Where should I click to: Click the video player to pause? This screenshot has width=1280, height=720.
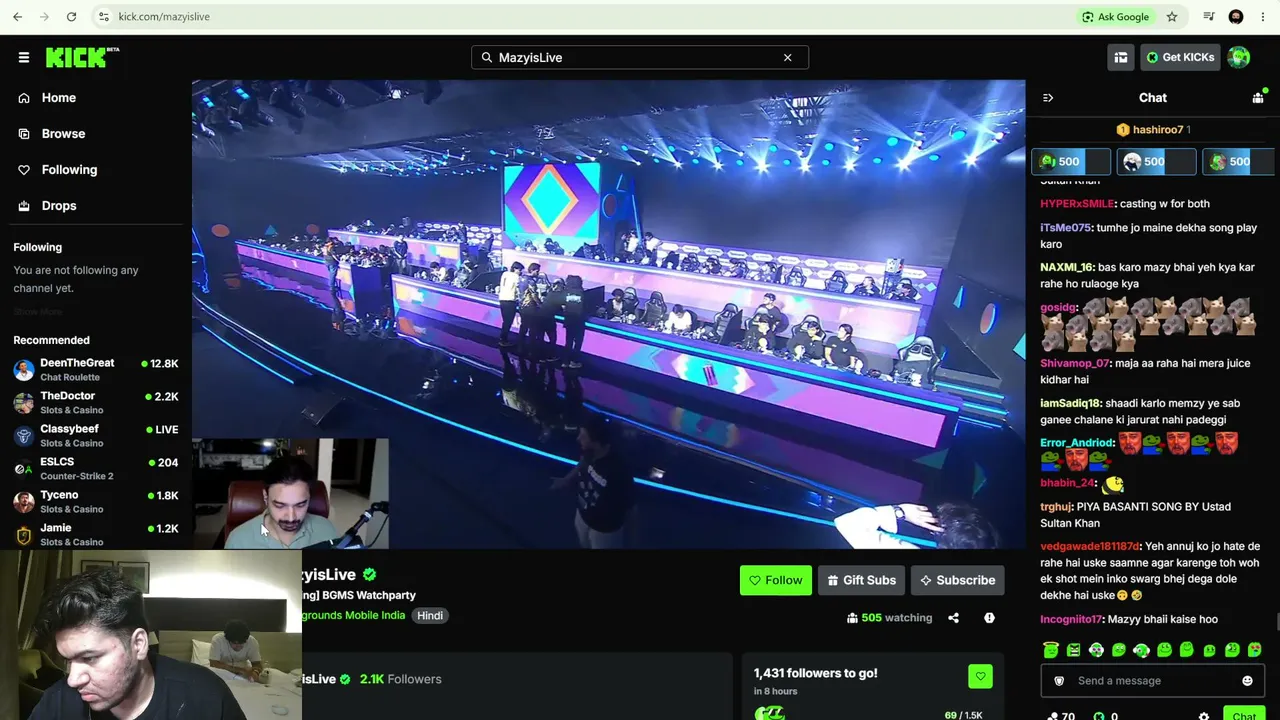(608, 314)
